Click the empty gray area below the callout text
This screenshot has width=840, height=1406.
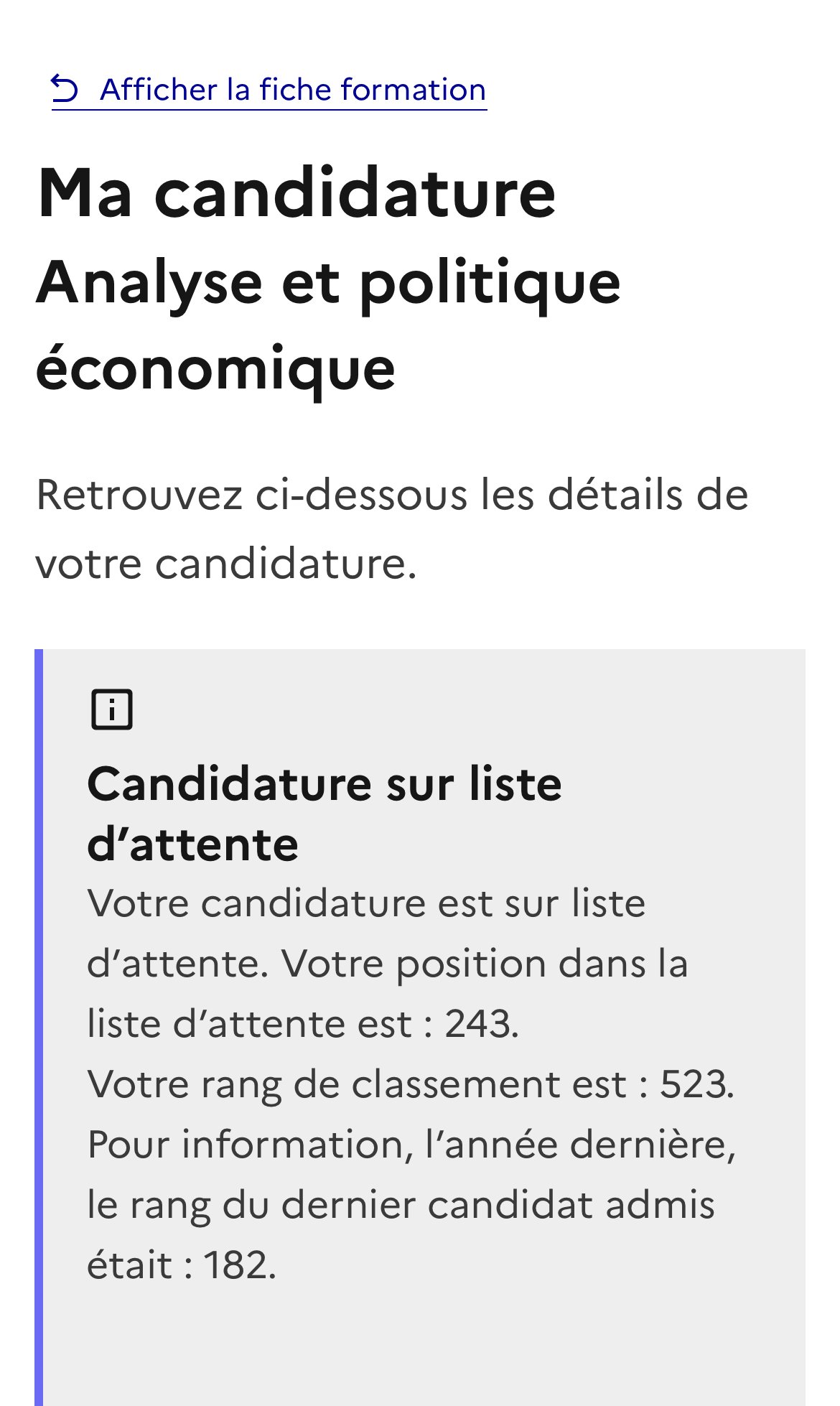[424, 1350]
